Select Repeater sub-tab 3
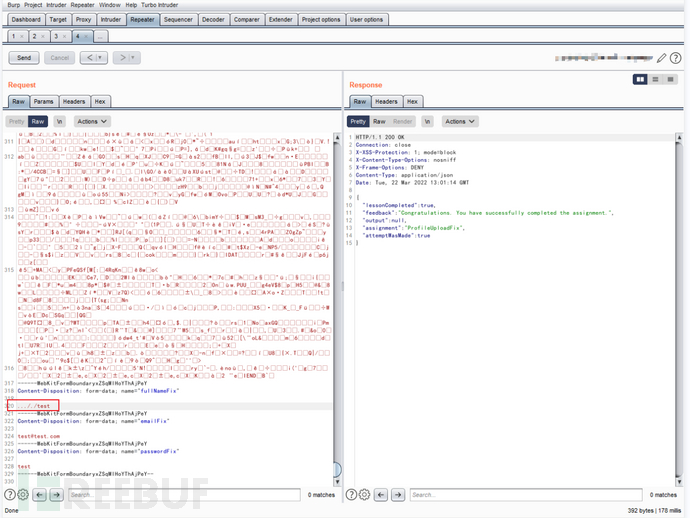This screenshot has height=518, width=690. (56, 36)
